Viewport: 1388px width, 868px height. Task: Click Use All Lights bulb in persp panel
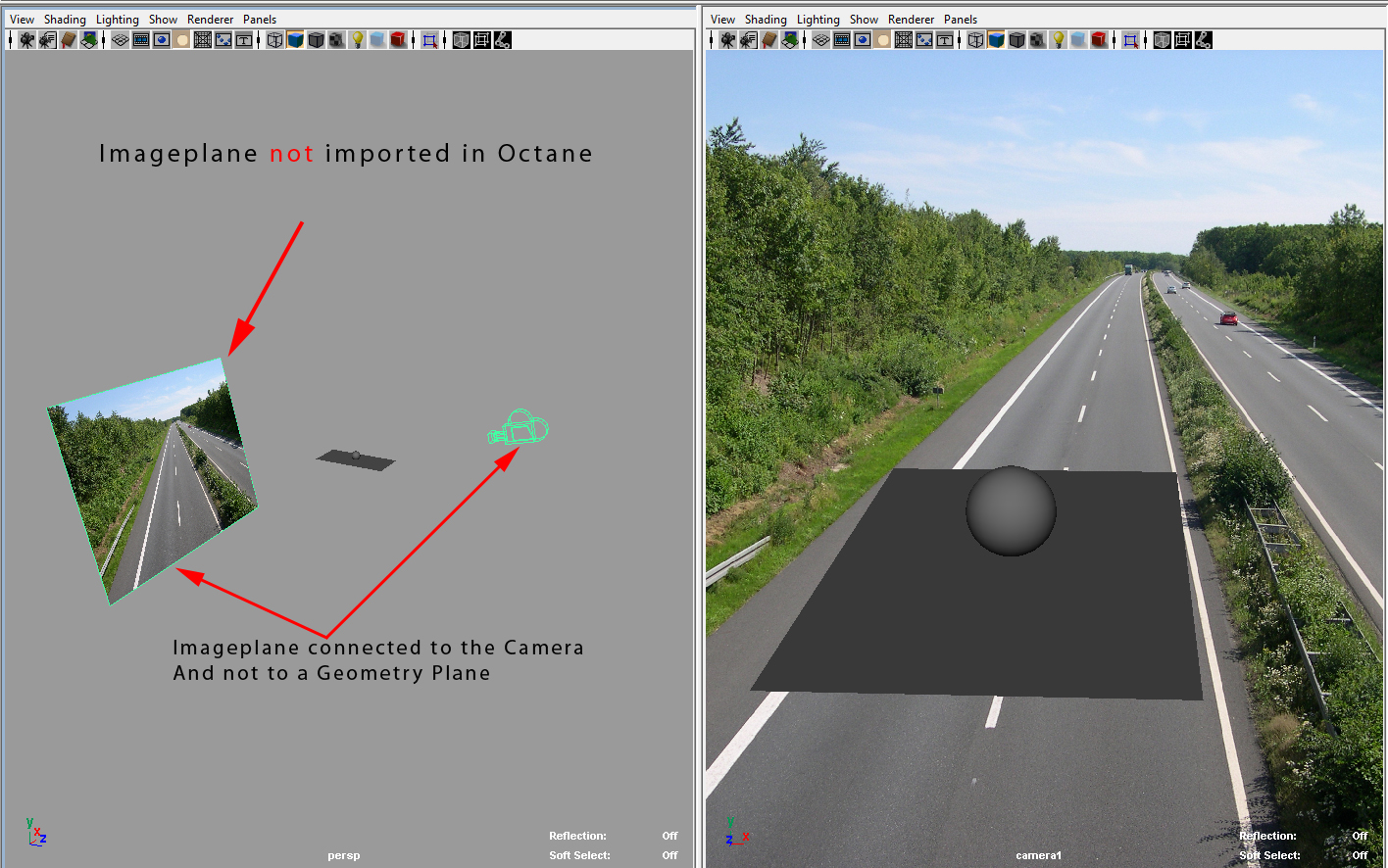(358, 40)
